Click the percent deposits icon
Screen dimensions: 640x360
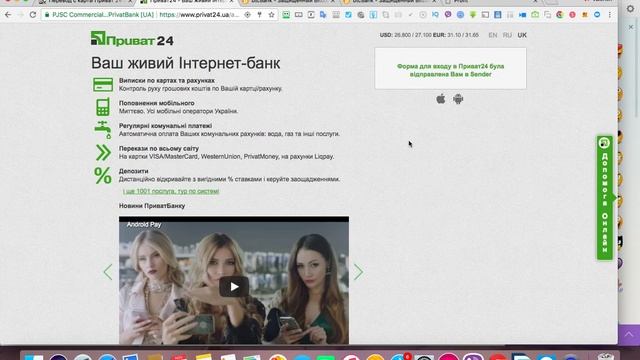[x=103, y=176]
